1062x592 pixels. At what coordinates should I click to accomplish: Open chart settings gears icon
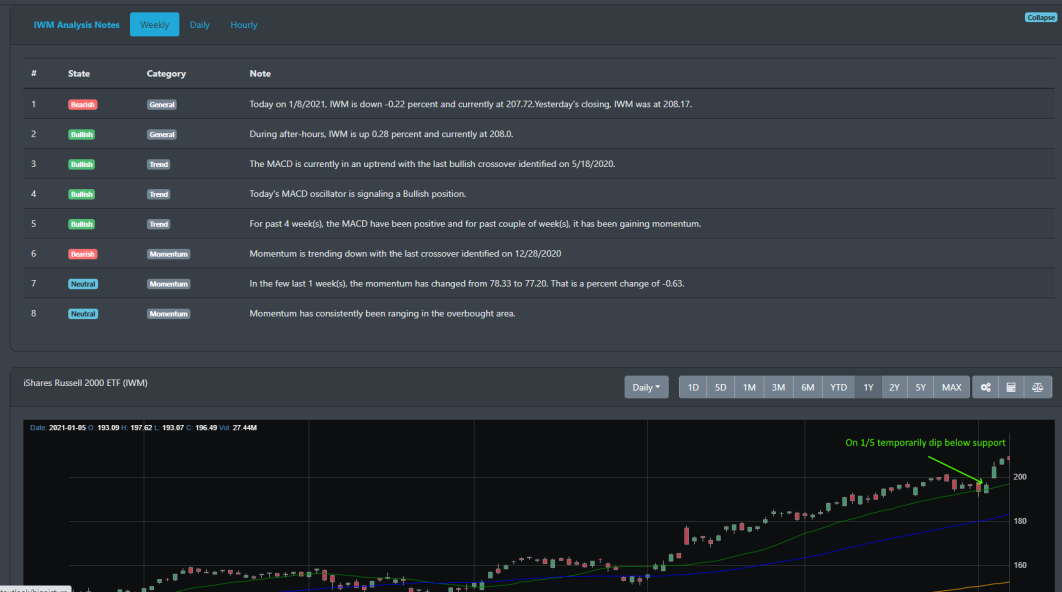coord(985,387)
